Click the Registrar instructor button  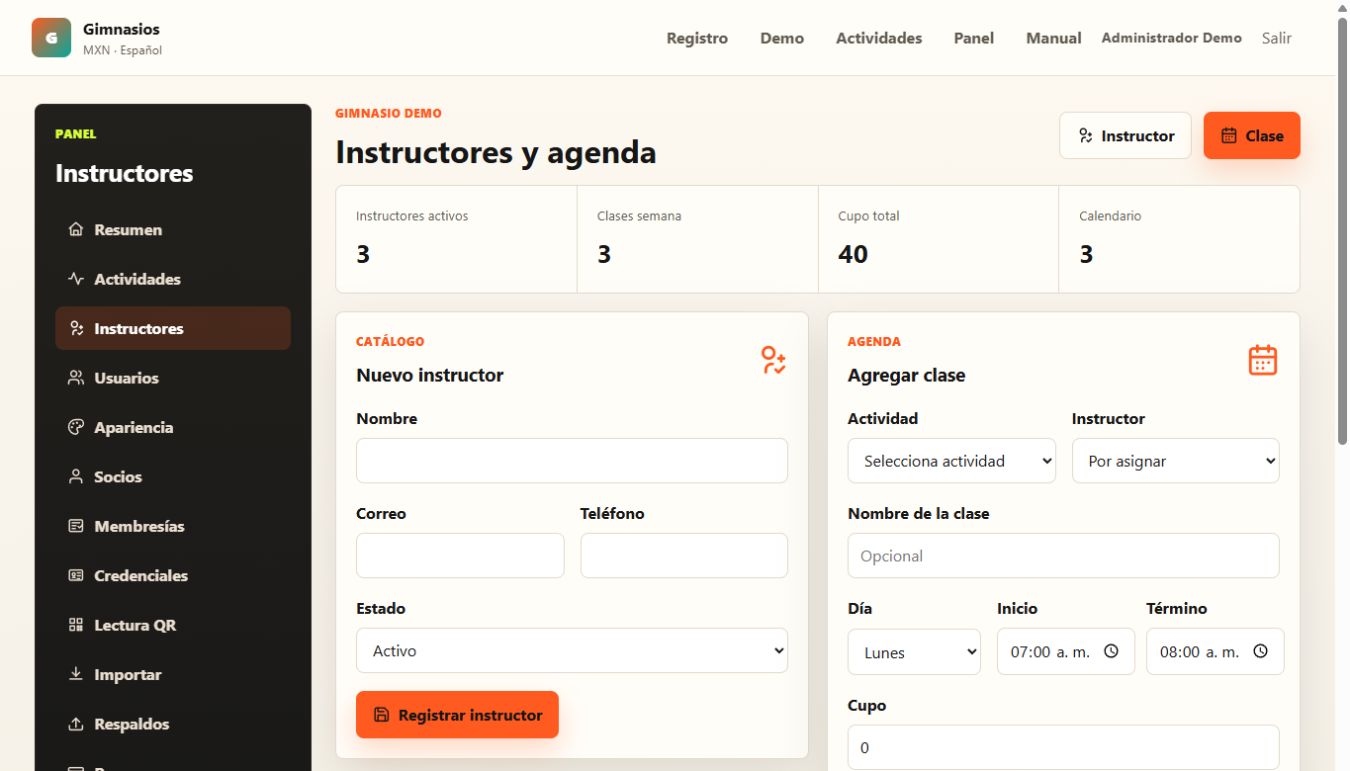tap(457, 715)
